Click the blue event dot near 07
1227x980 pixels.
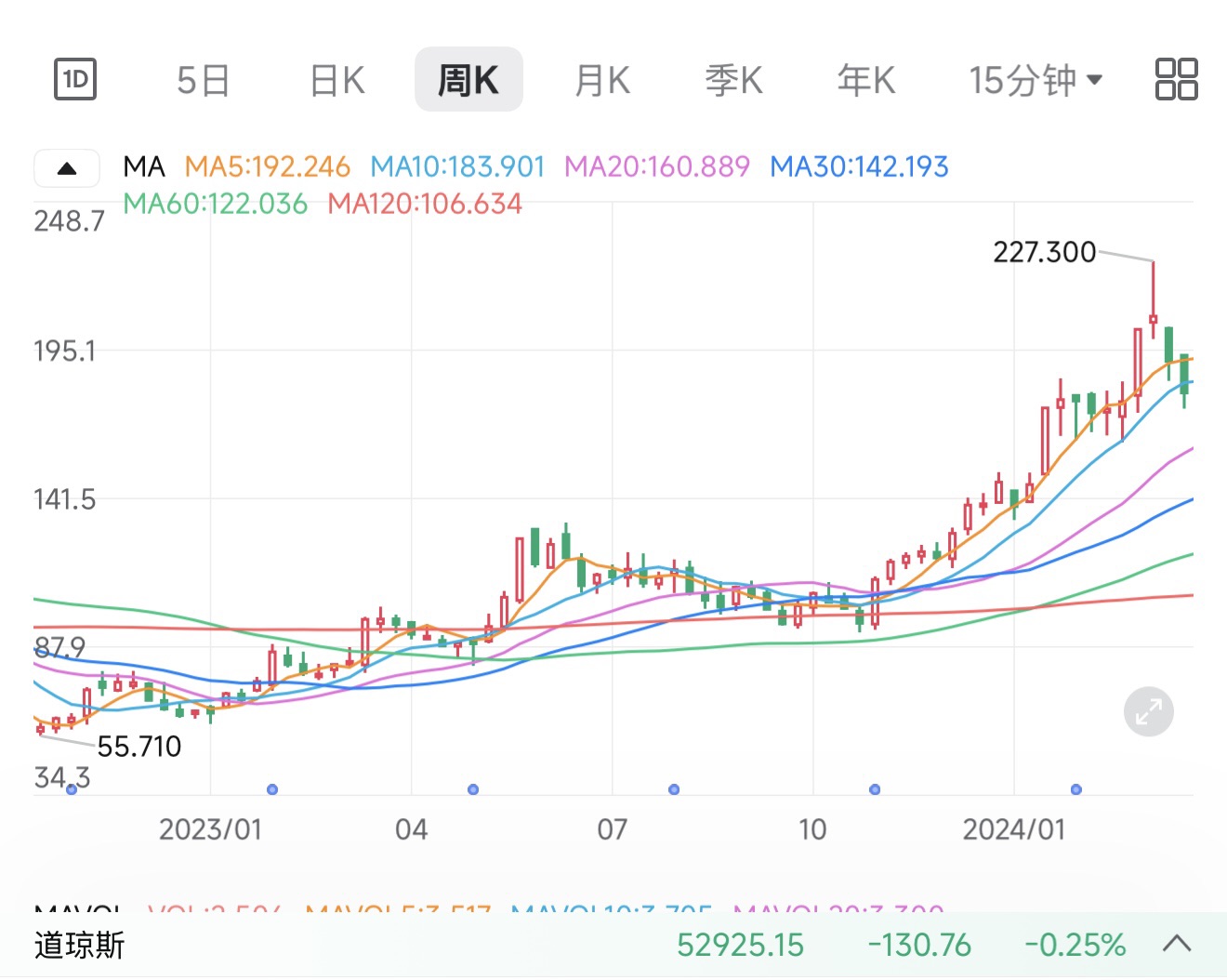674,789
